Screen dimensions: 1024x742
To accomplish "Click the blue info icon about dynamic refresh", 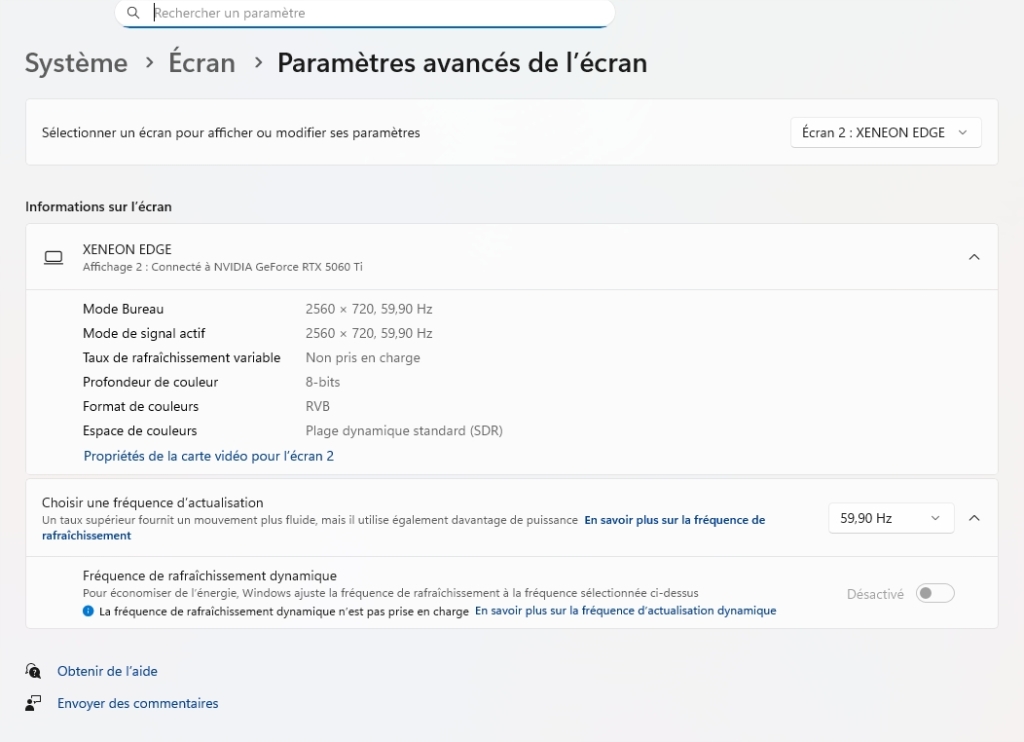I will tap(89, 611).
